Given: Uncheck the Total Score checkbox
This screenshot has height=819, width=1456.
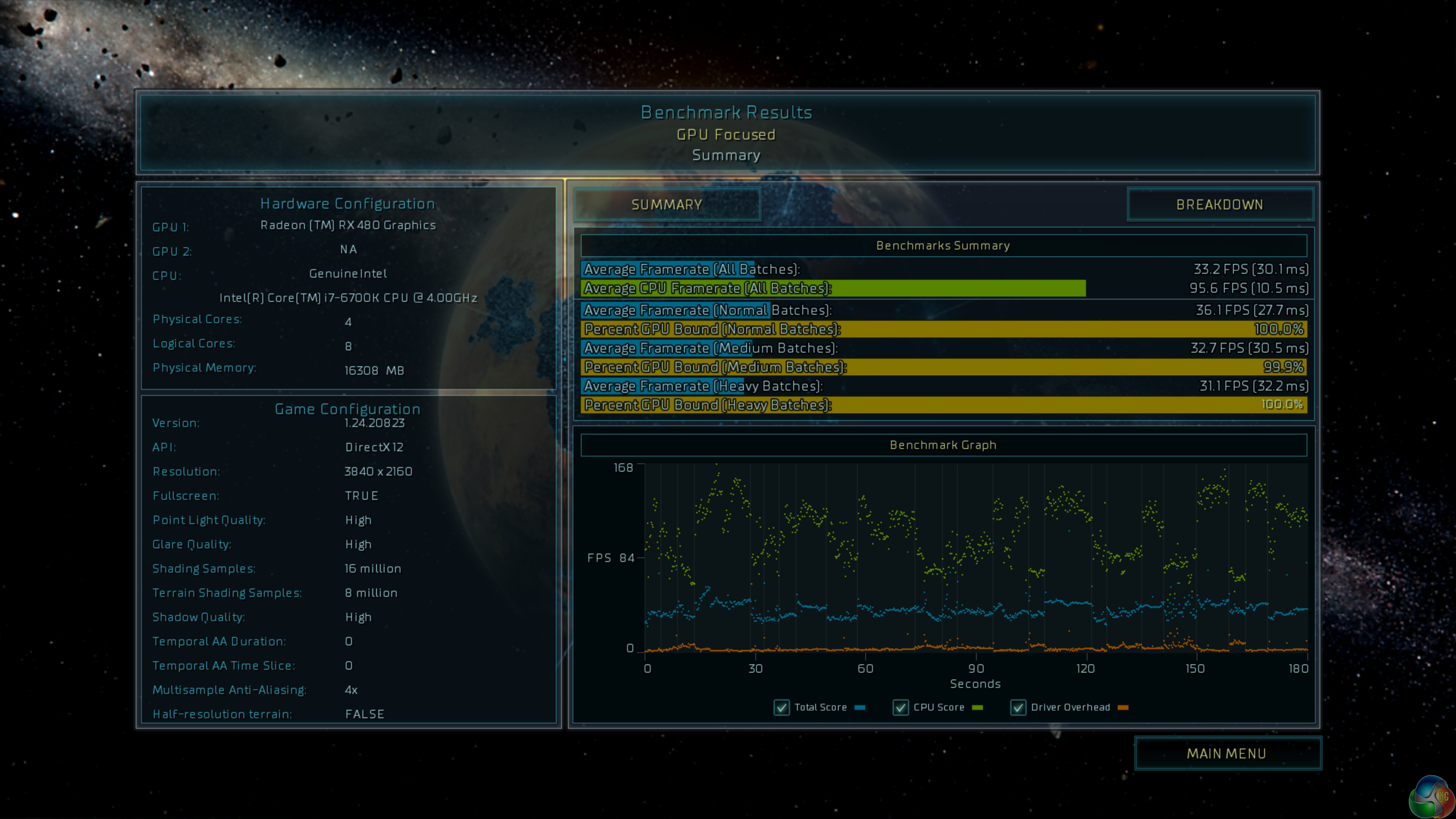Looking at the screenshot, I should click(x=782, y=707).
